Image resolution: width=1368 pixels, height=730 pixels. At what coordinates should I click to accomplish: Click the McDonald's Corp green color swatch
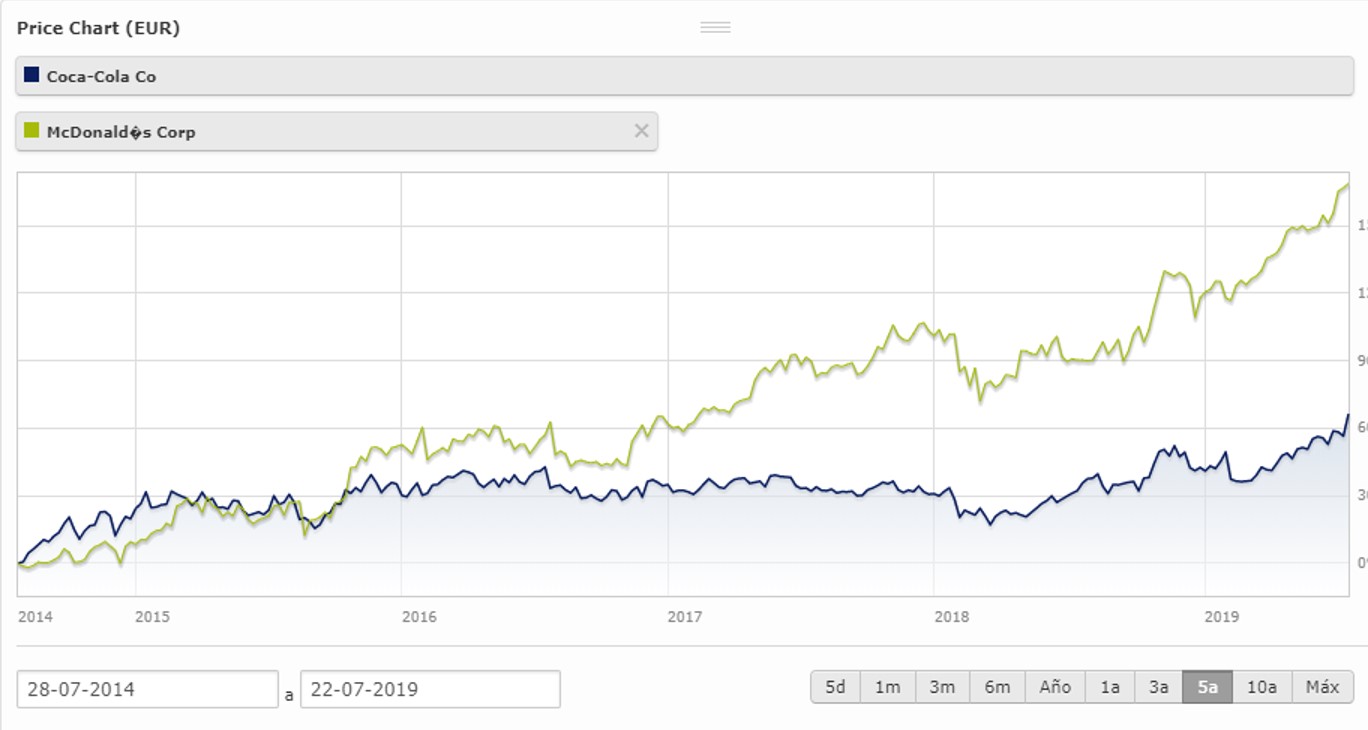click(31, 131)
